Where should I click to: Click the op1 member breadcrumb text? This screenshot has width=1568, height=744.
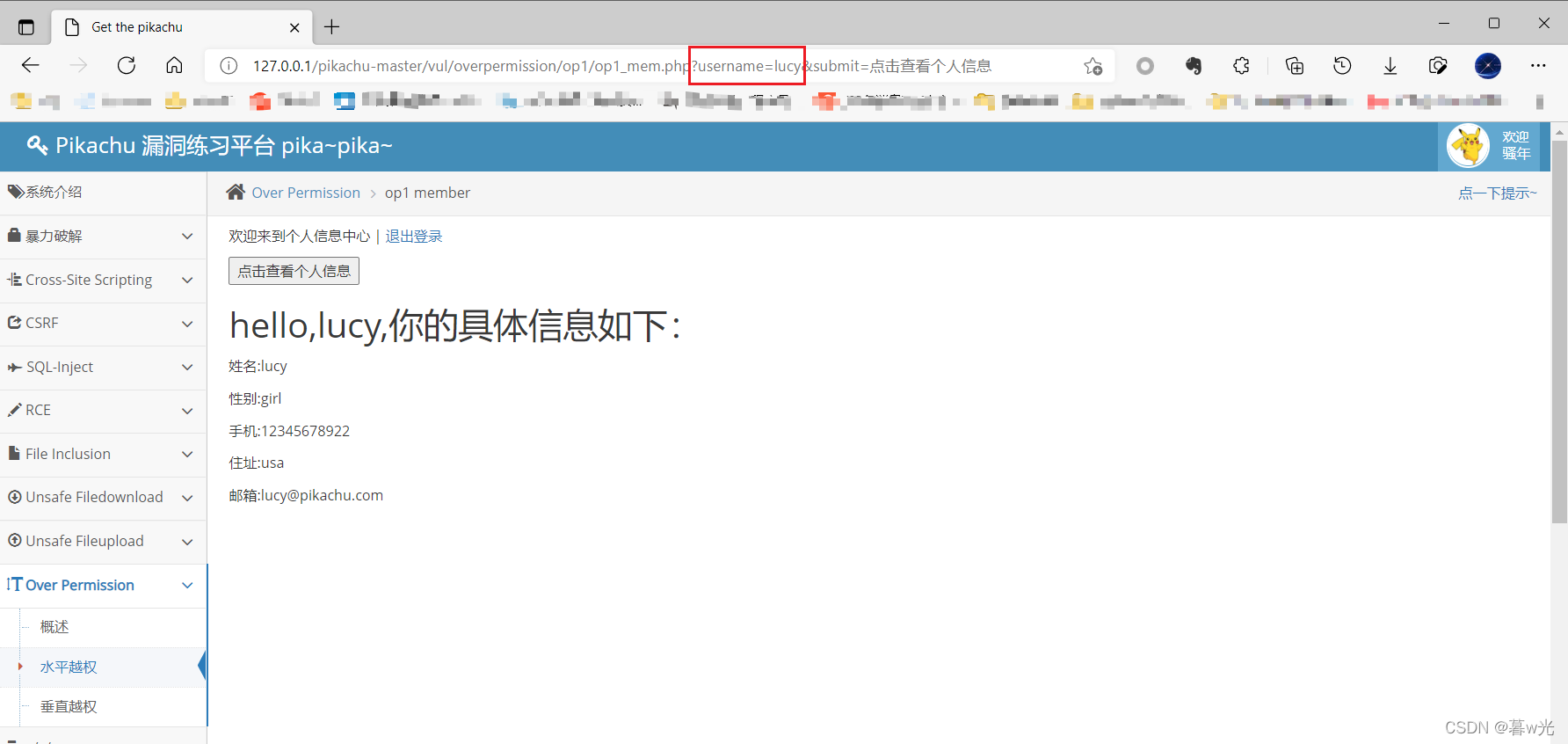[427, 193]
